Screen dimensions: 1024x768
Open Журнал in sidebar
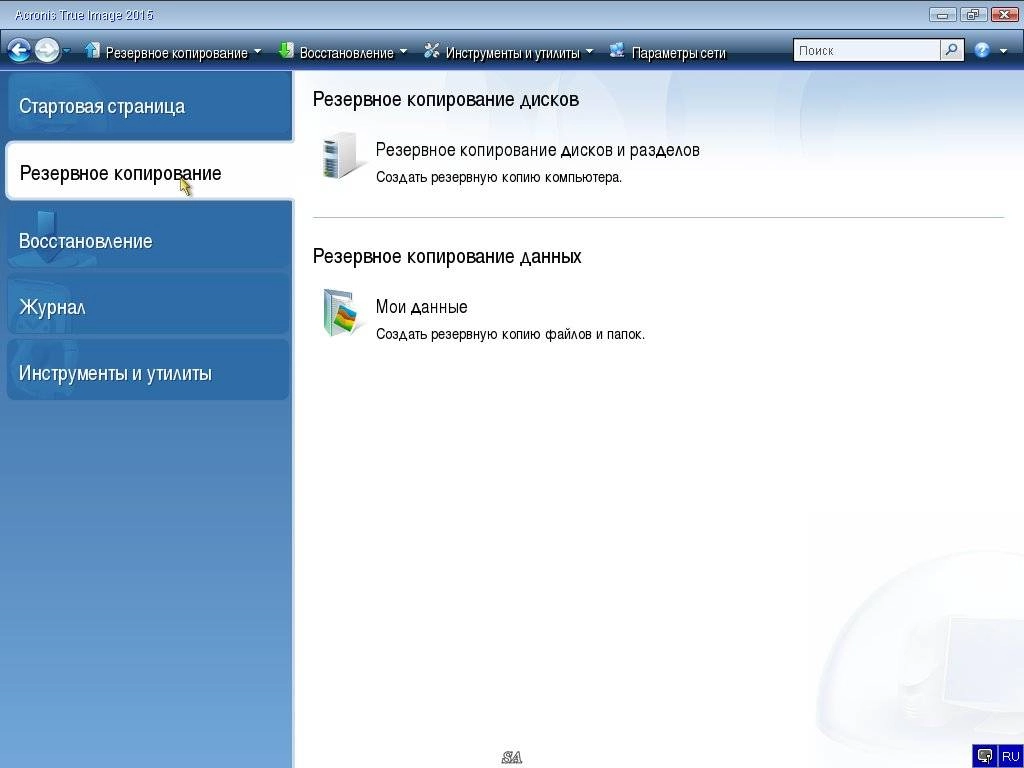(148, 305)
